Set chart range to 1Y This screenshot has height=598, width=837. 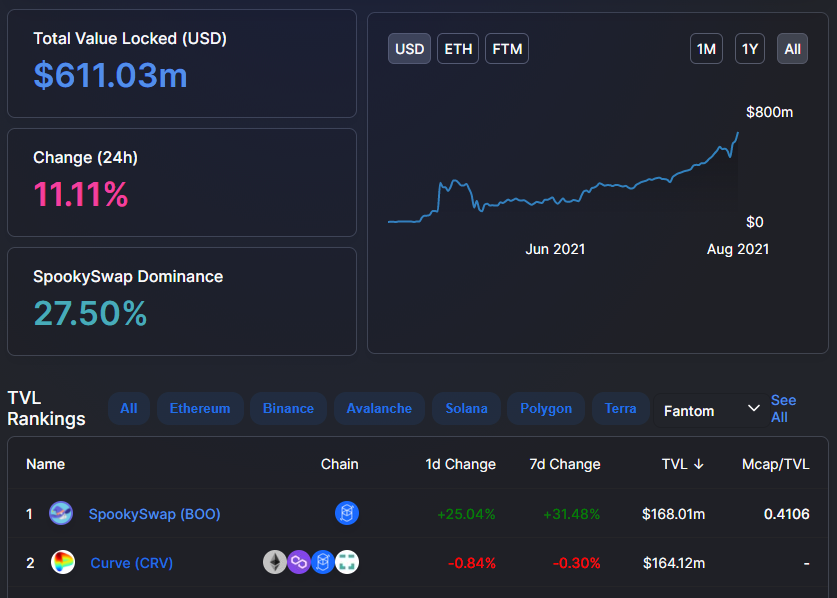coord(750,49)
